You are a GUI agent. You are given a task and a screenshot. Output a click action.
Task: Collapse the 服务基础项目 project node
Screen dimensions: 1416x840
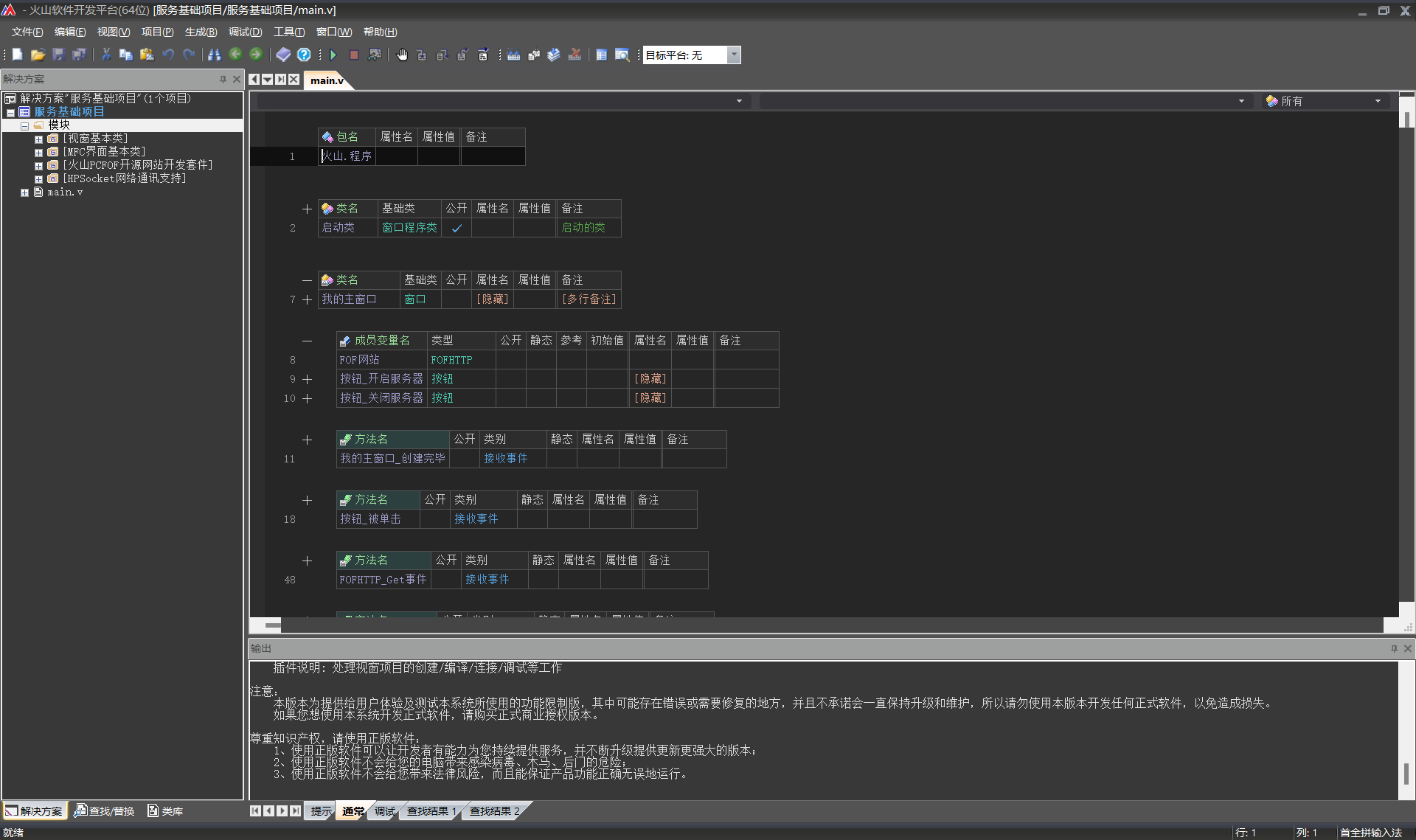[x=10, y=113]
